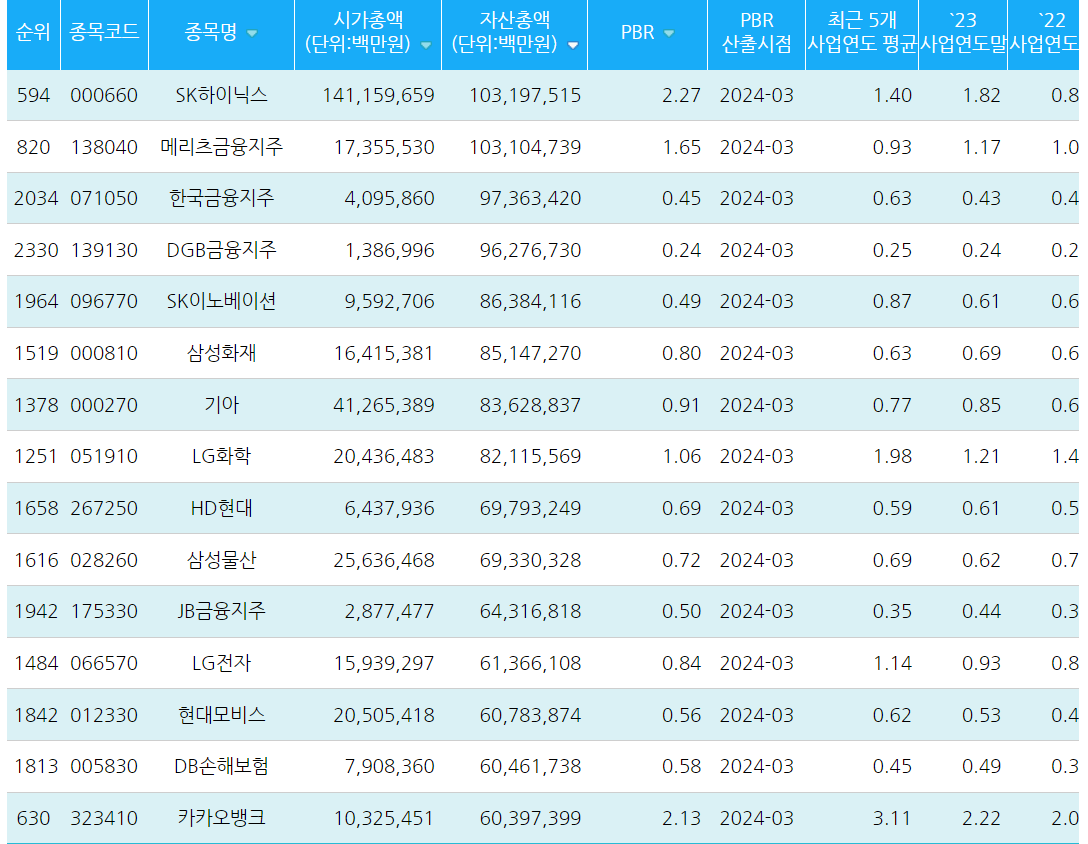The height and width of the screenshot is (844, 1088).
Task: Select HD현대 in the name column
Action: click(x=221, y=508)
